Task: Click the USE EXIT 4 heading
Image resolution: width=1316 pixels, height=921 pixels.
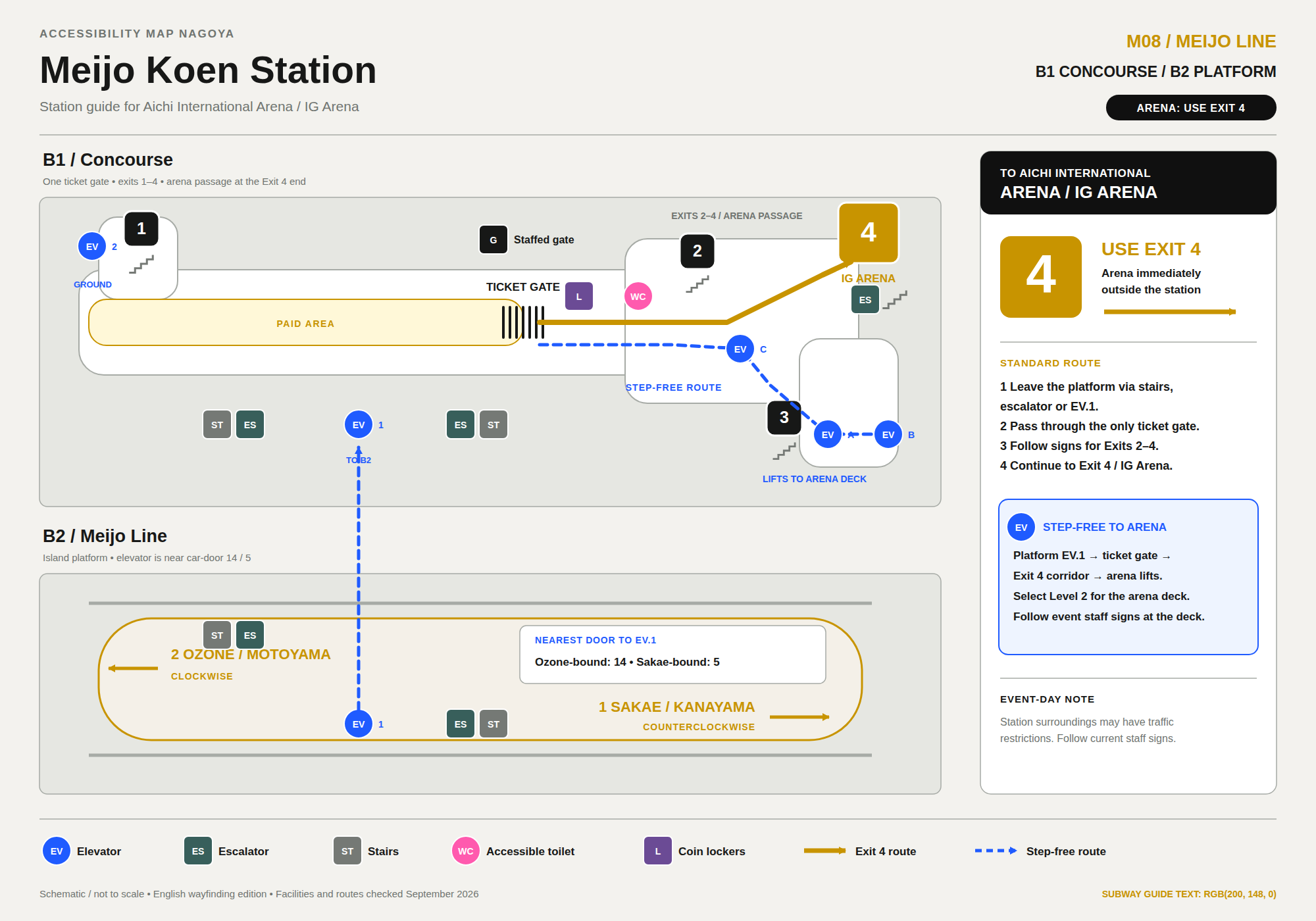Action: pyautogui.click(x=1151, y=249)
